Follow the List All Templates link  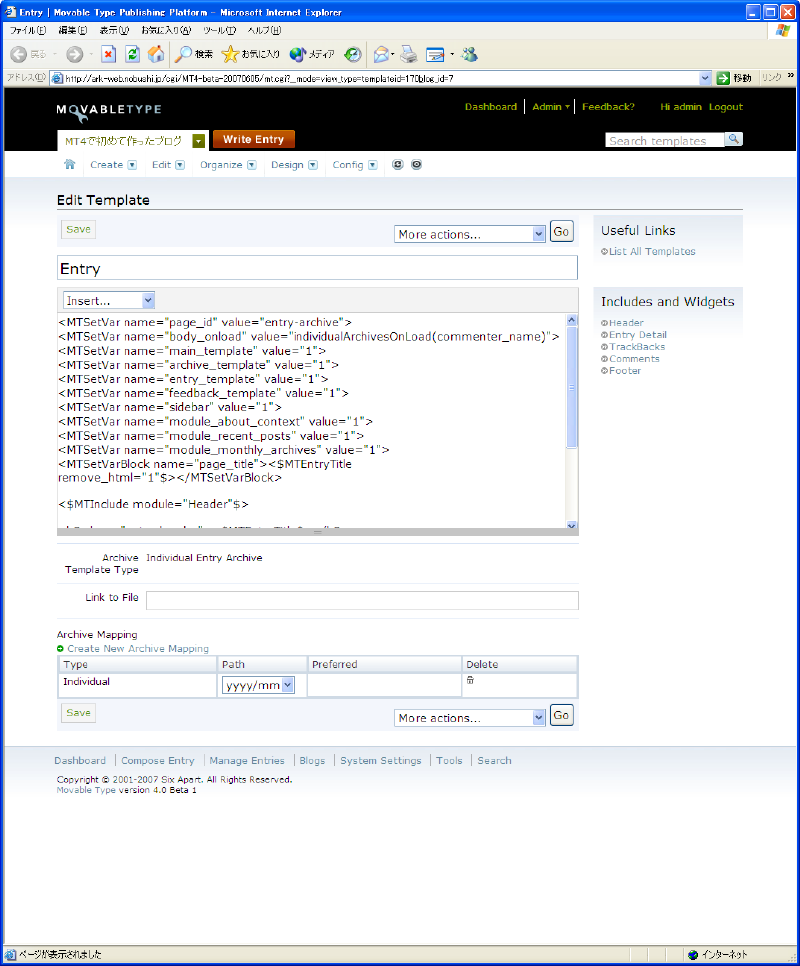pyautogui.click(x=651, y=252)
